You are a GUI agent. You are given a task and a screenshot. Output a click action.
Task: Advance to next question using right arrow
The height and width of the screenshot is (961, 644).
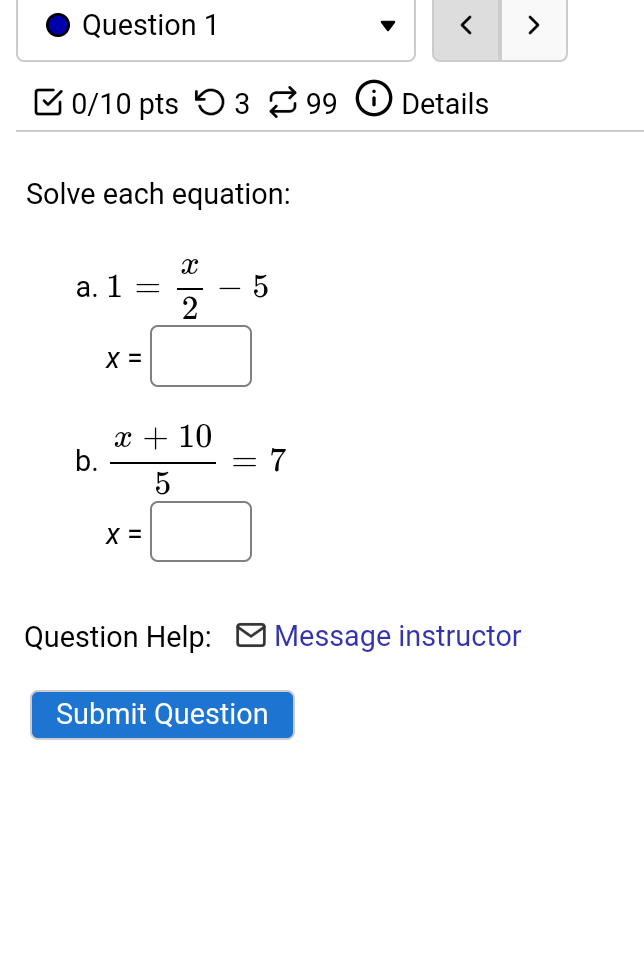533,27
